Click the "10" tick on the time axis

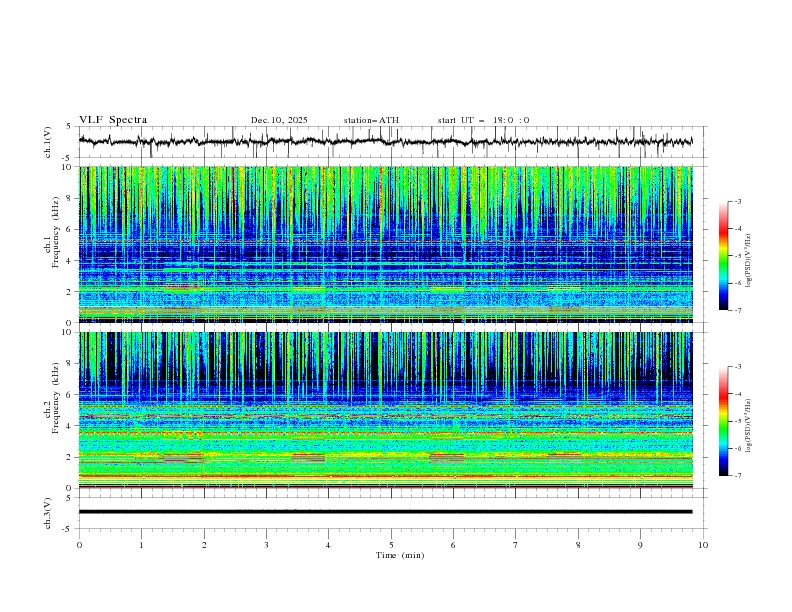coord(703,545)
